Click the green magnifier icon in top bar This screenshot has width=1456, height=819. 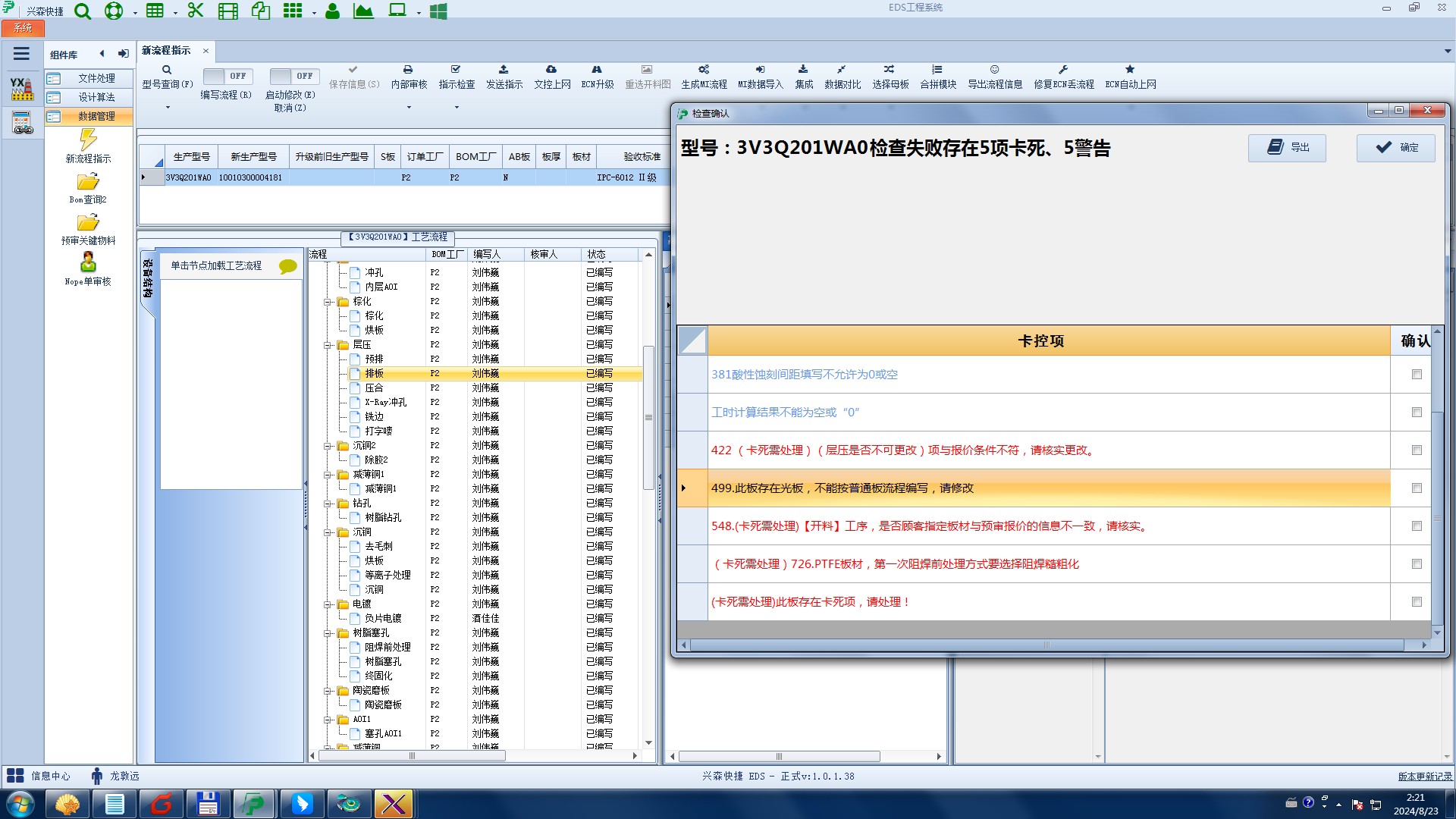(x=83, y=11)
